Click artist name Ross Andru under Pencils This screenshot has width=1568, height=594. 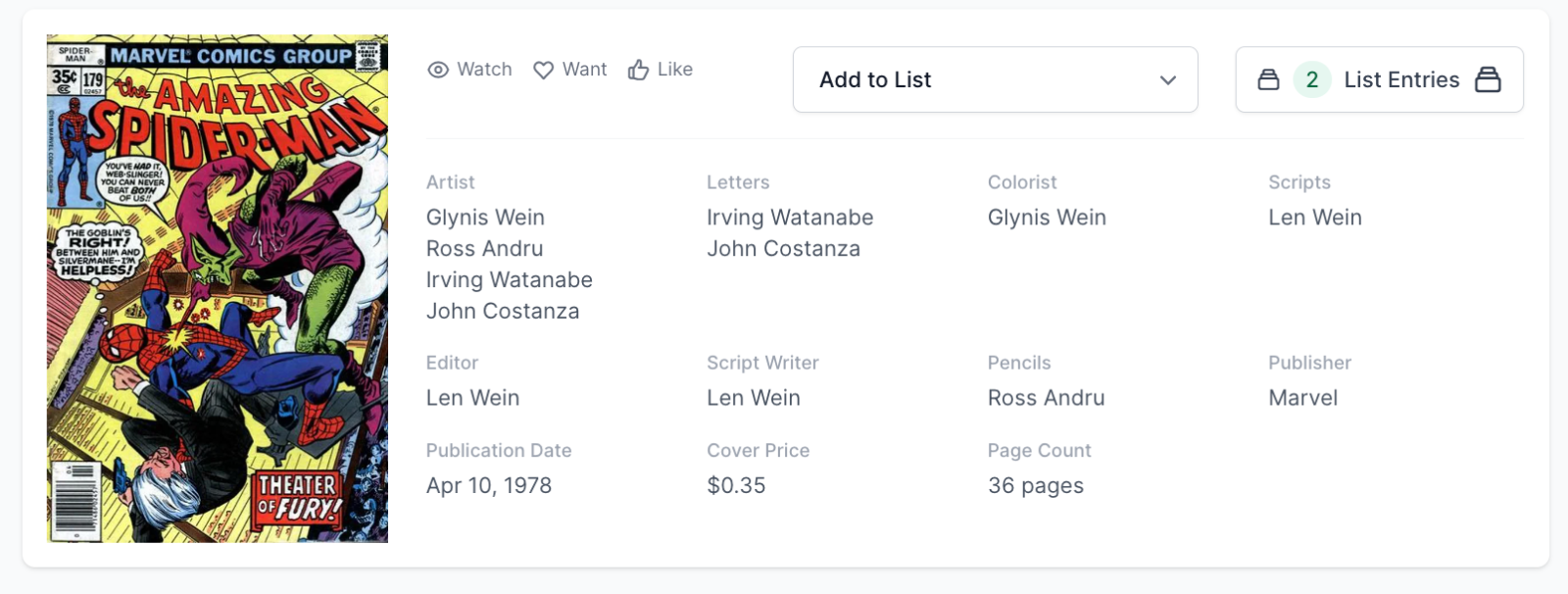click(x=1046, y=398)
